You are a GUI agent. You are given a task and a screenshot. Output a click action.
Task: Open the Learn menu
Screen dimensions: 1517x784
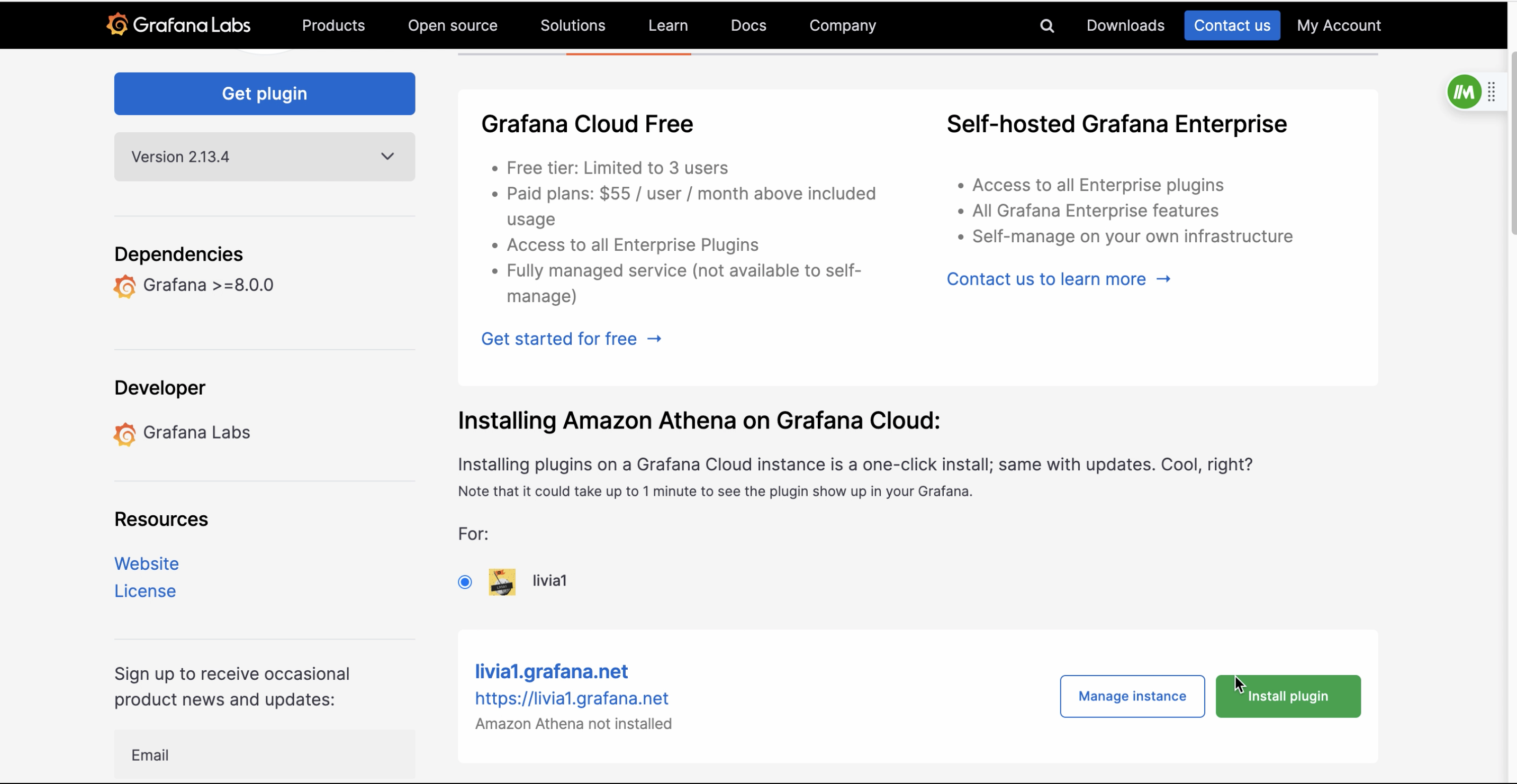668,25
